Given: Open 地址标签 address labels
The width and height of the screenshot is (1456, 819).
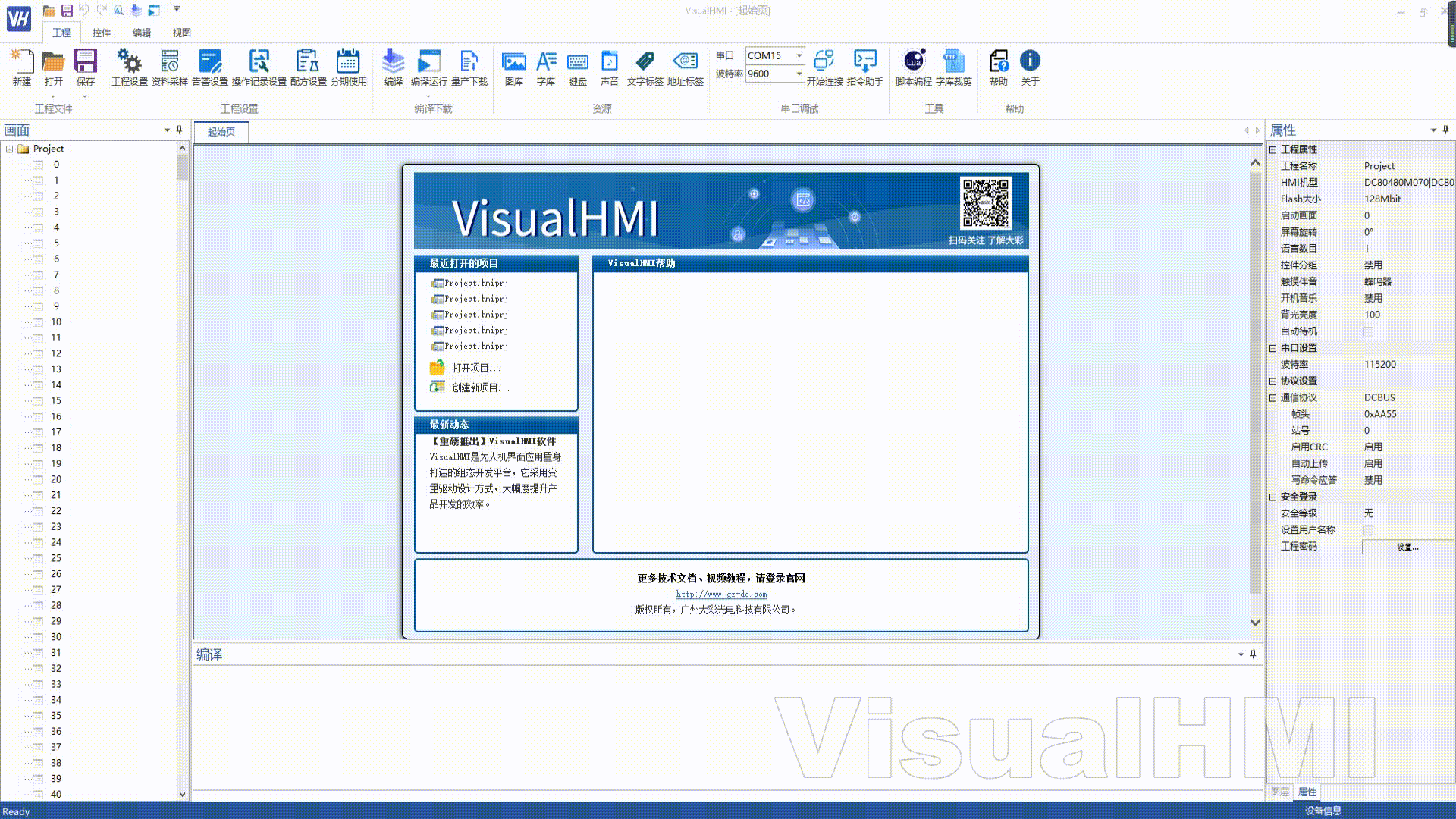Looking at the screenshot, I should pyautogui.click(x=686, y=67).
